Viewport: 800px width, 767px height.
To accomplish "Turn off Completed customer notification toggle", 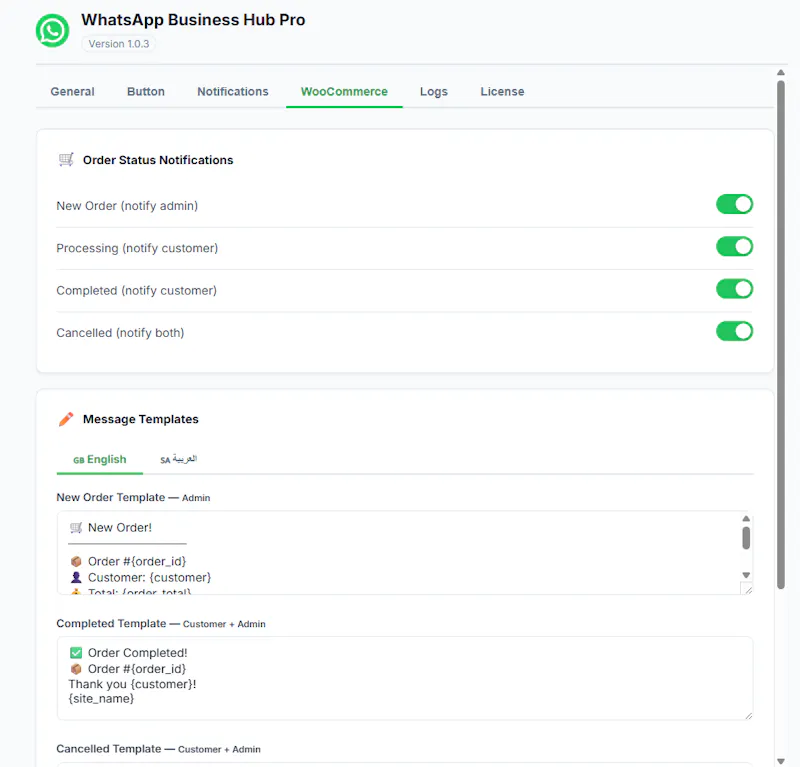I will [x=734, y=289].
